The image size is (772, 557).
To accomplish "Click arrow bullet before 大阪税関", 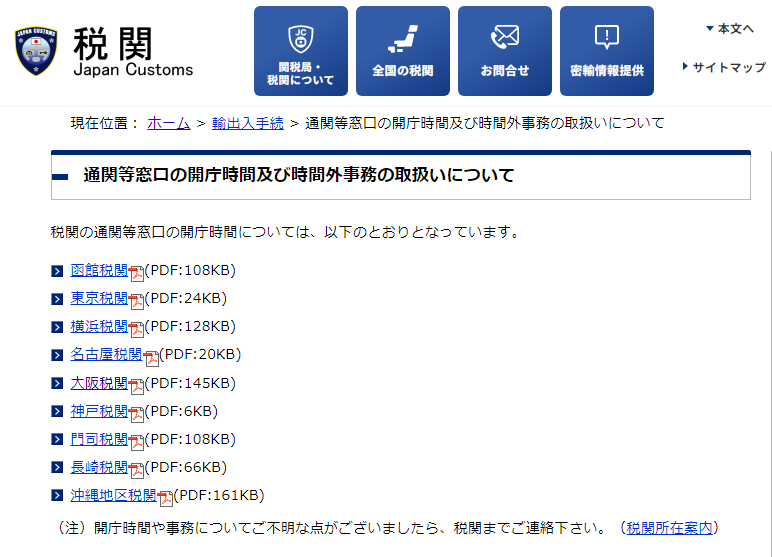I will point(57,383).
